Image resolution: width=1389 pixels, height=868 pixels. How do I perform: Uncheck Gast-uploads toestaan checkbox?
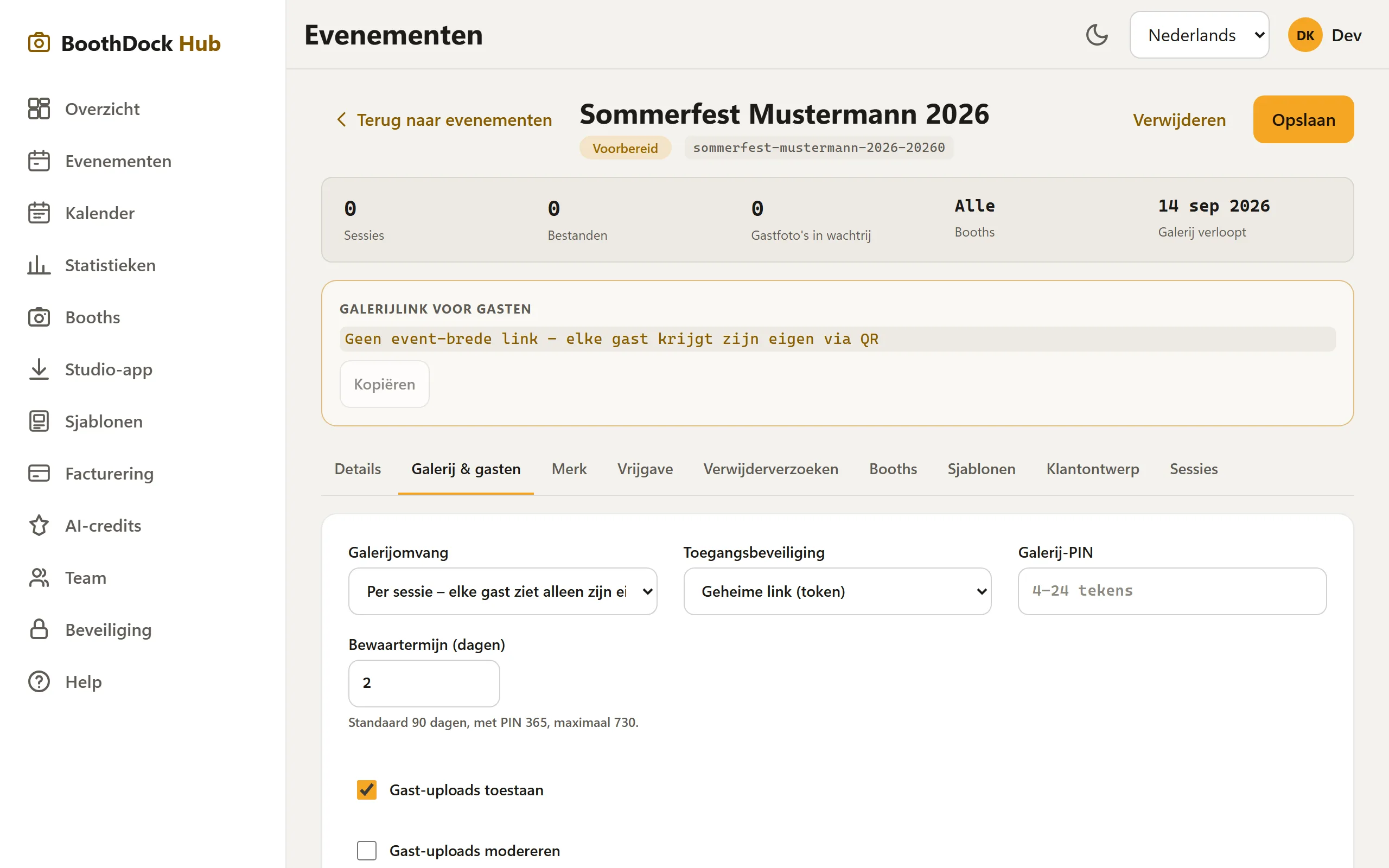(x=367, y=790)
